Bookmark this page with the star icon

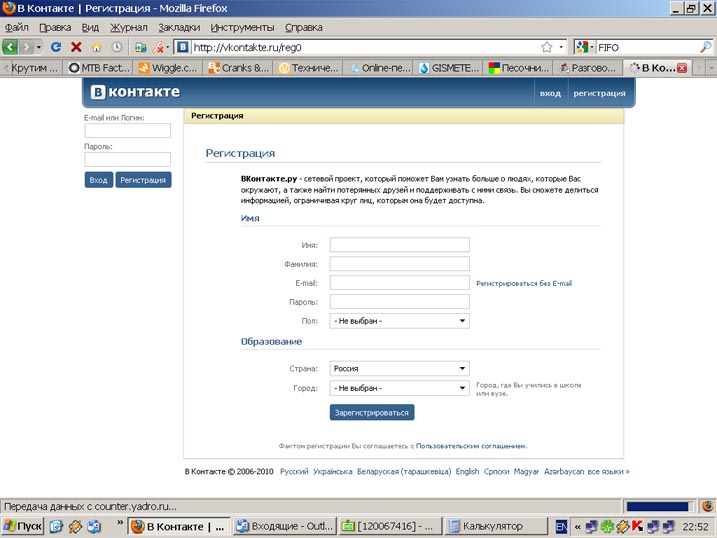tap(547, 47)
